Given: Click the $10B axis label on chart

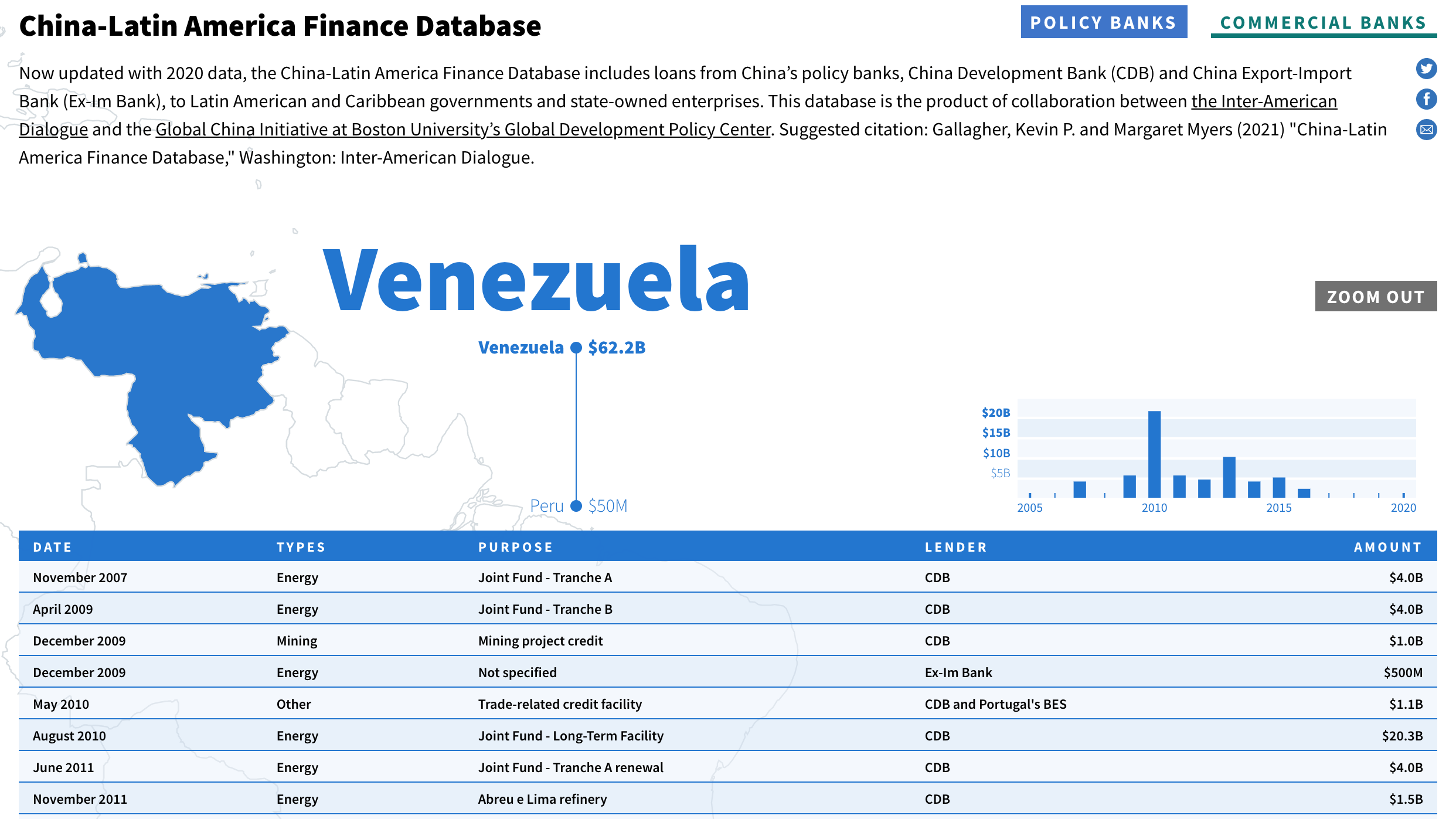Looking at the screenshot, I should [996, 453].
